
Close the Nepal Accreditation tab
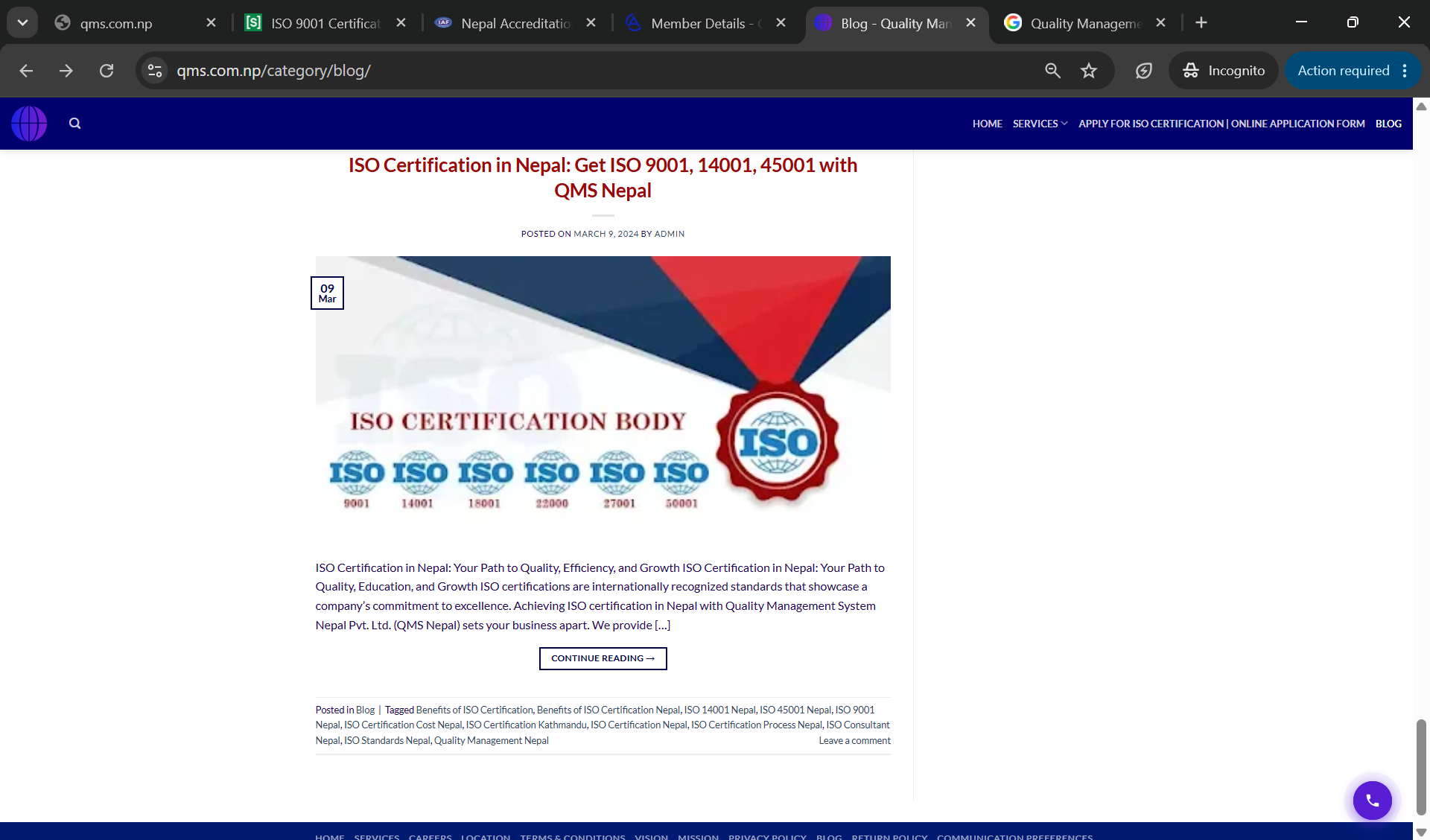591,23
